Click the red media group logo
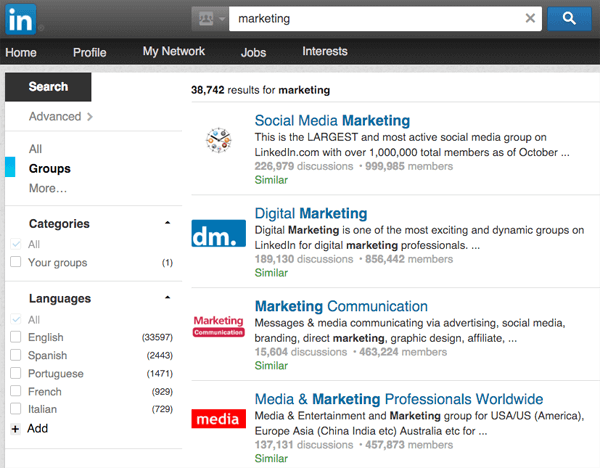600x468 pixels. click(218, 419)
